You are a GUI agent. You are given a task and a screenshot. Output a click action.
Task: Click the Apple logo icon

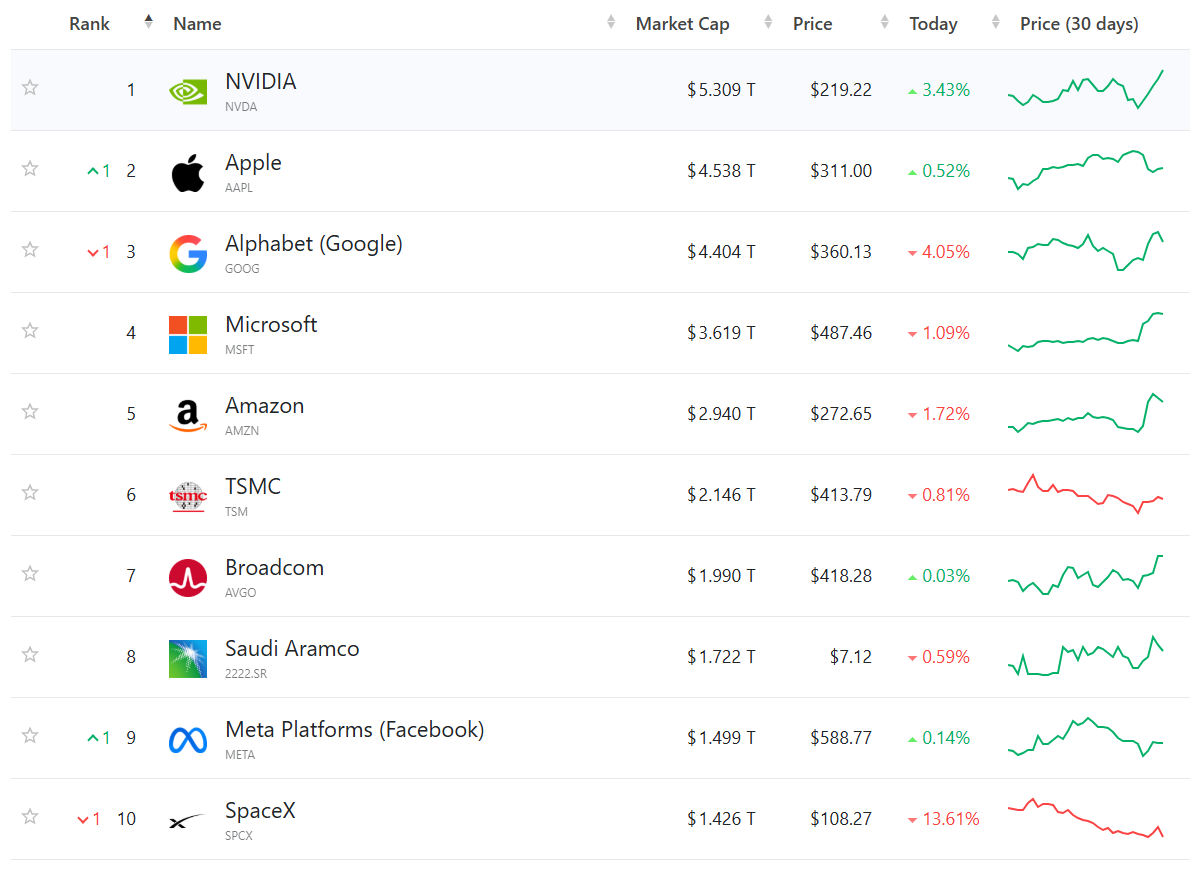(x=187, y=173)
